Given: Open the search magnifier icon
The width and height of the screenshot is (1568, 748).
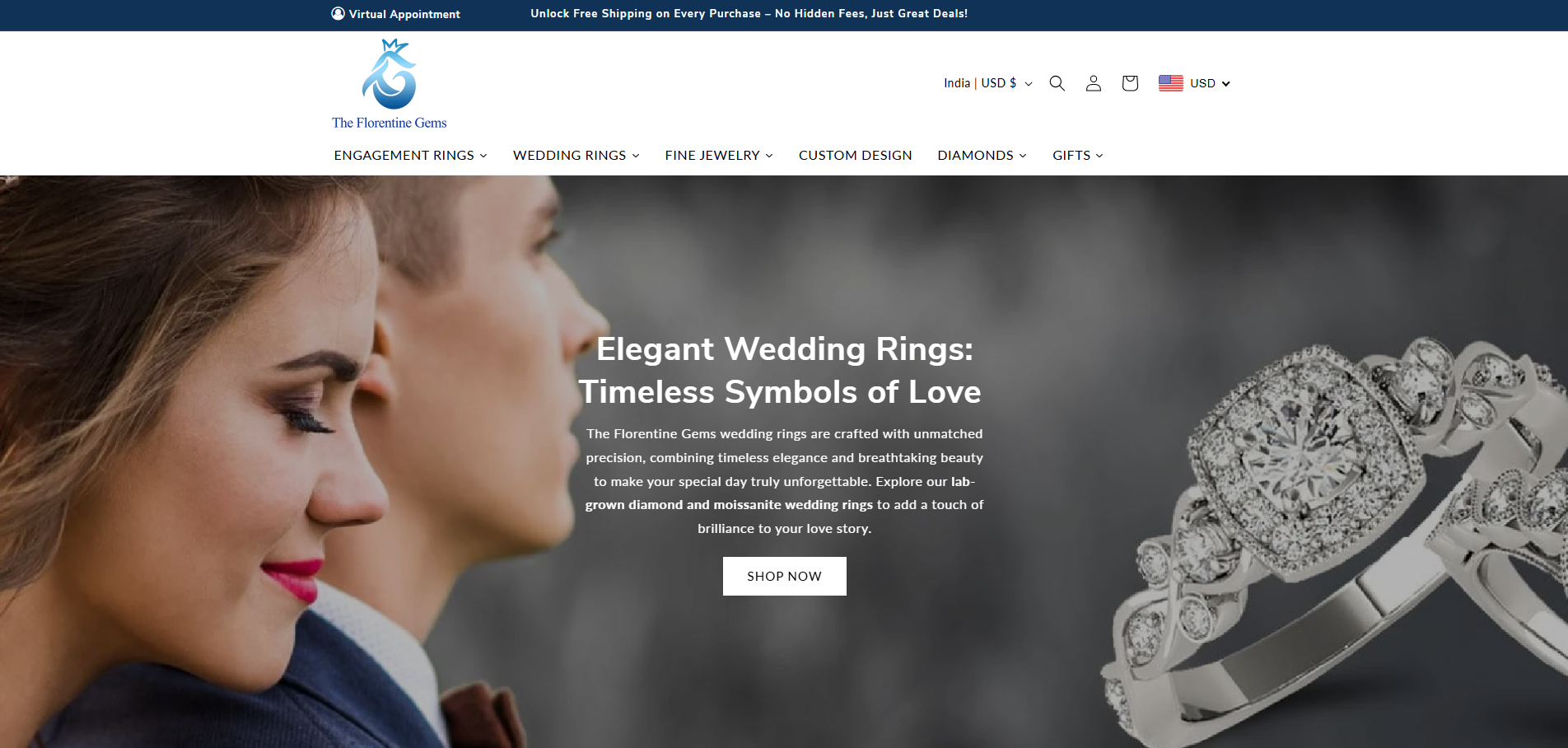Looking at the screenshot, I should [x=1057, y=83].
